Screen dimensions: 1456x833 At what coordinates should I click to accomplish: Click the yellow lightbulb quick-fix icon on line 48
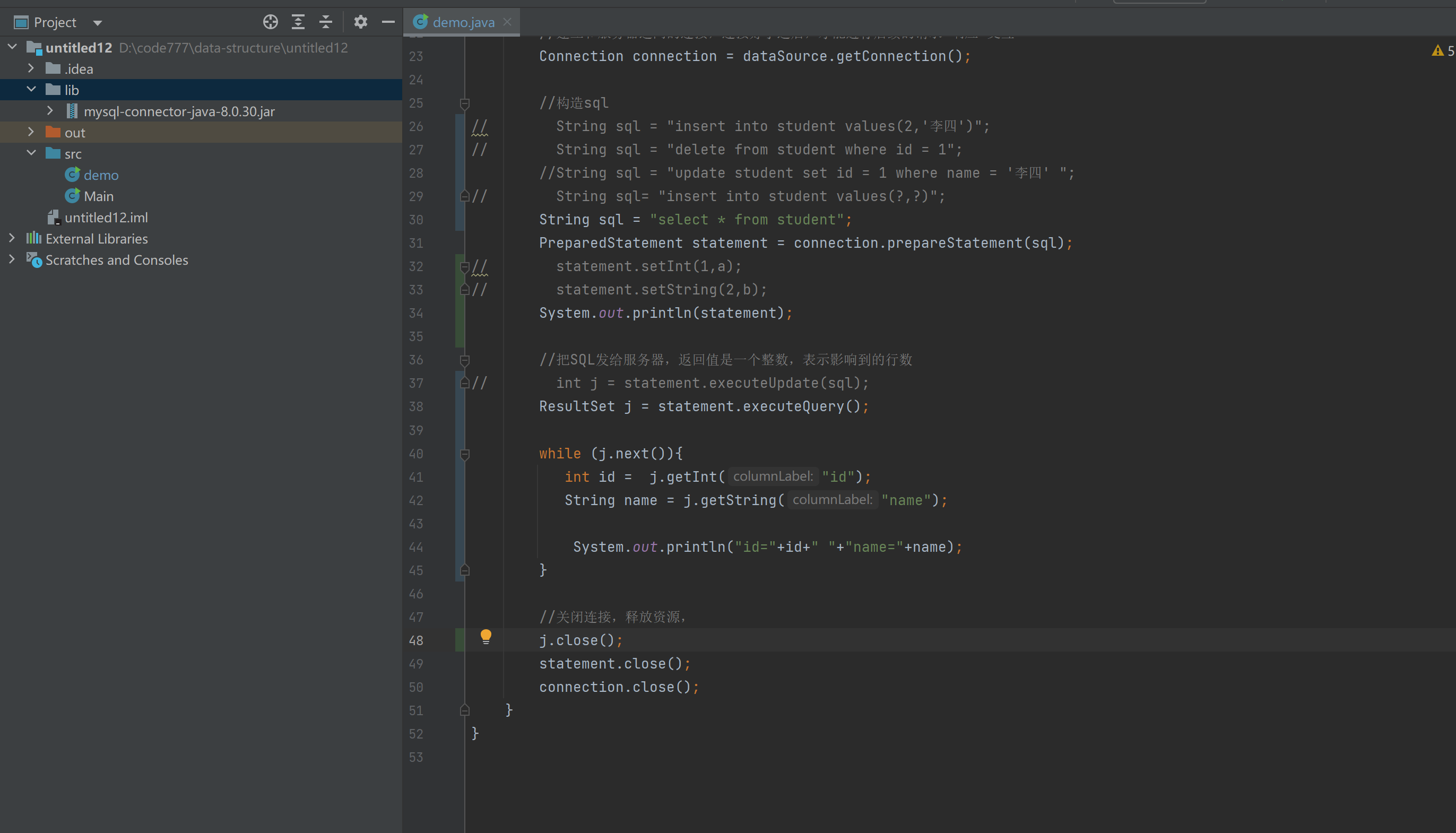click(486, 636)
